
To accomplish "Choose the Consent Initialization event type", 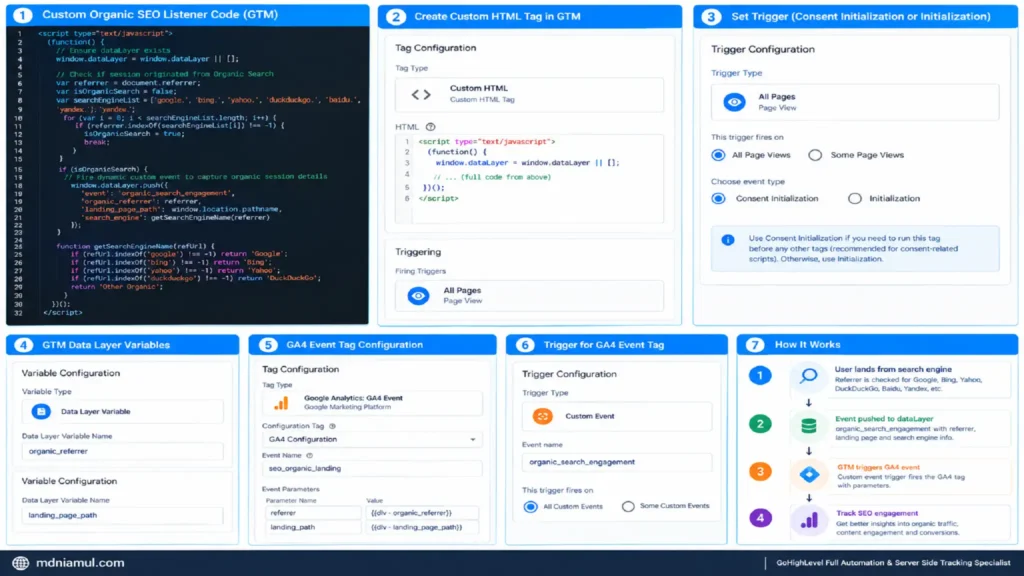I will click(x=718, y=199).
